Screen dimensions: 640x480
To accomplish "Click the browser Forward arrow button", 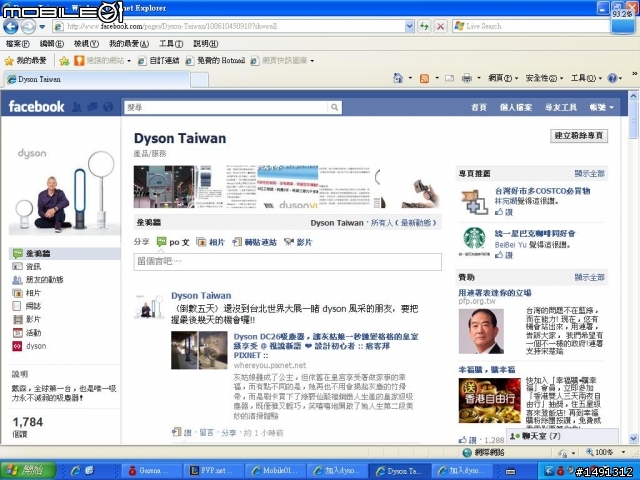I will click(28, 27).
